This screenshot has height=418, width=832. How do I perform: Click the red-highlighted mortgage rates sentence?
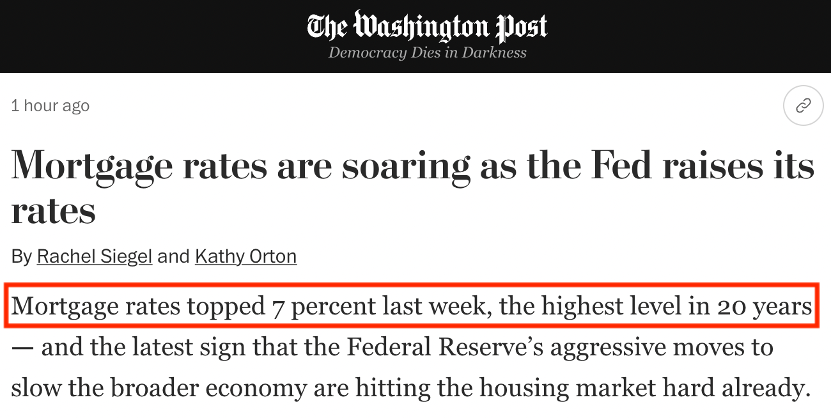point(412,306)
